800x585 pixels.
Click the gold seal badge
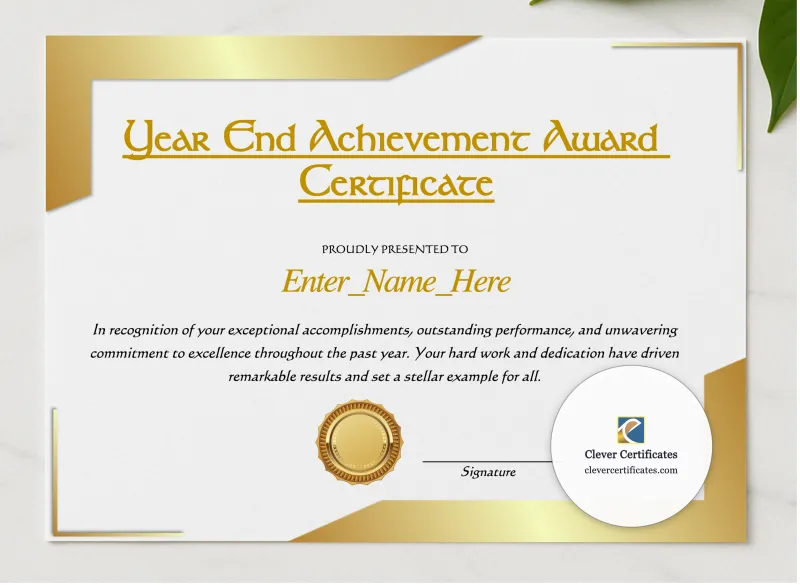pyautogui.click(x=361, y=443)
